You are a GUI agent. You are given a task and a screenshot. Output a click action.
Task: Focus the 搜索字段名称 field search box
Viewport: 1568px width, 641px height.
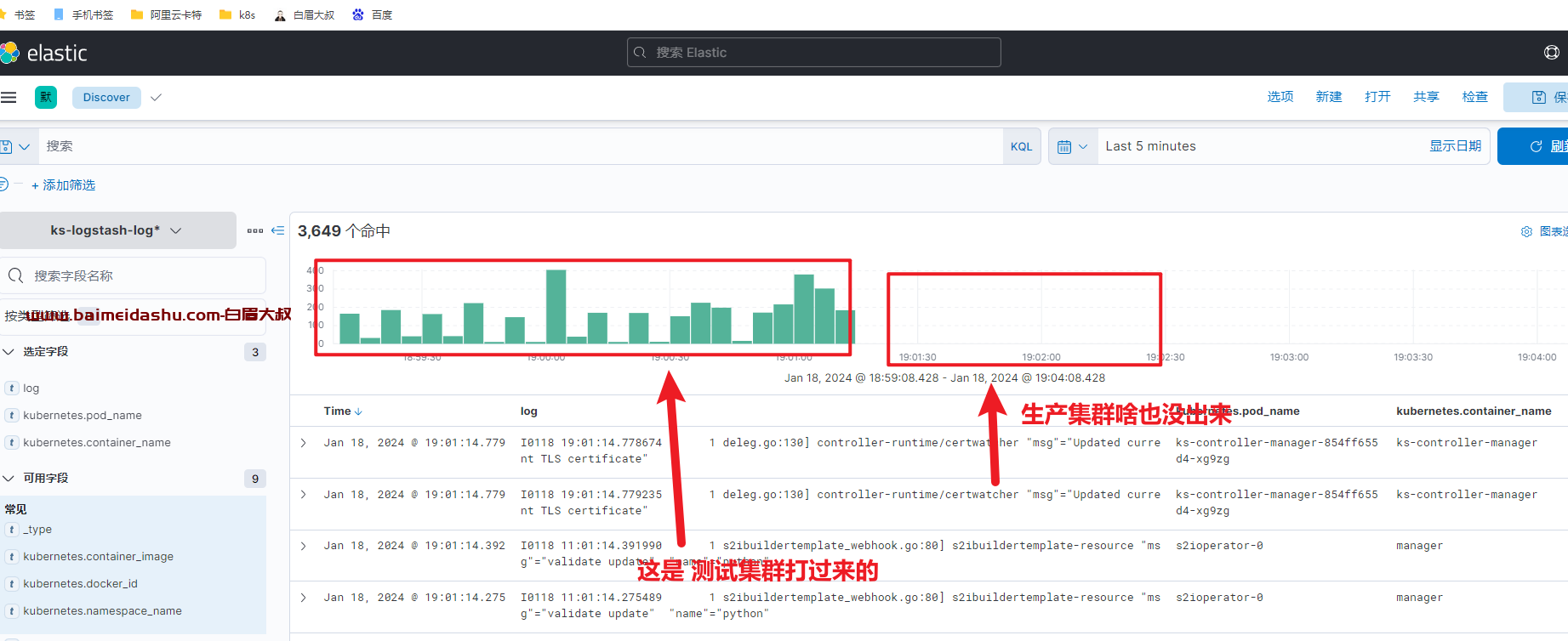point(133,275)
